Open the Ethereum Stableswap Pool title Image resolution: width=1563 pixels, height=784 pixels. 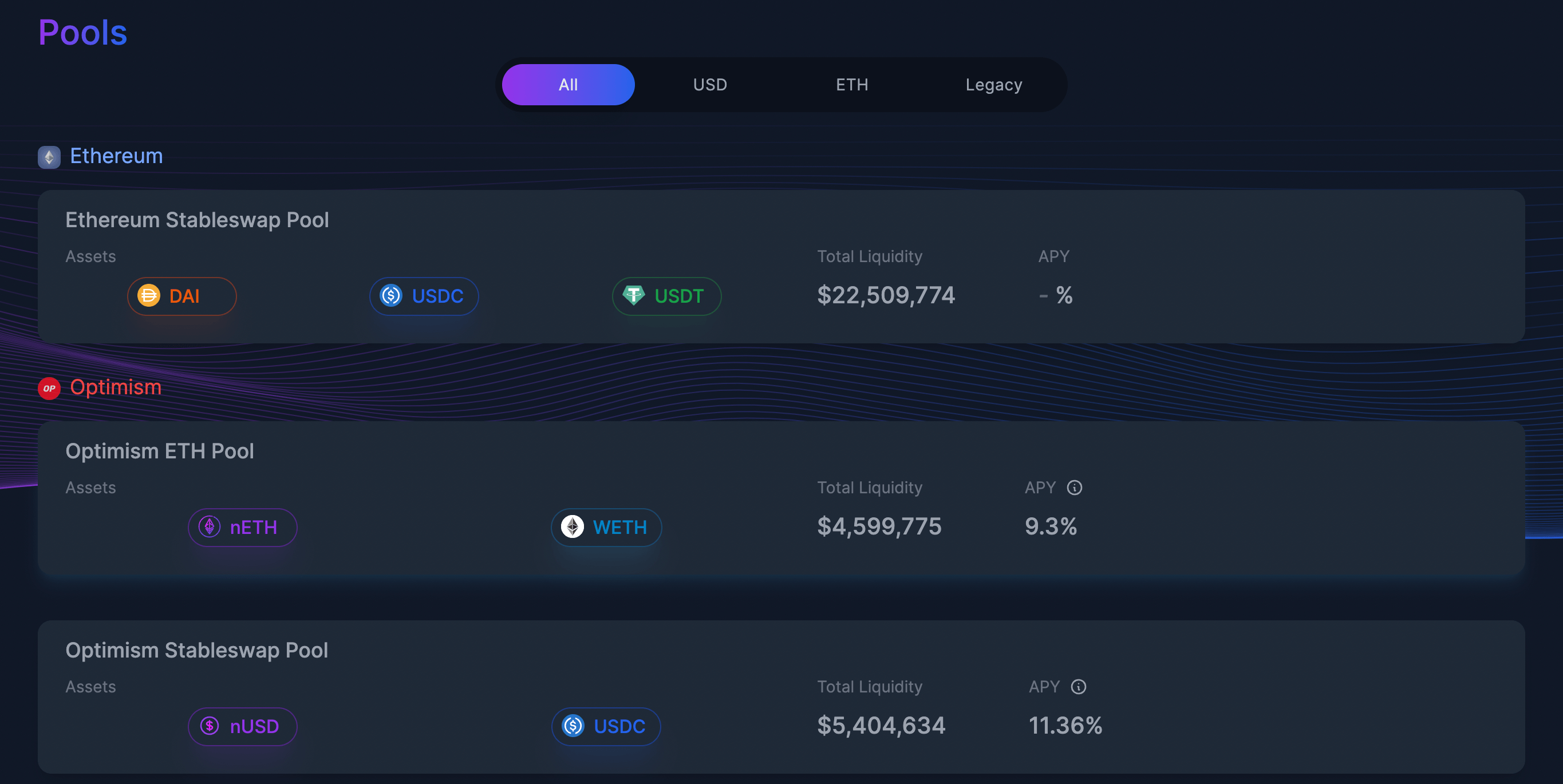(197, 220)
